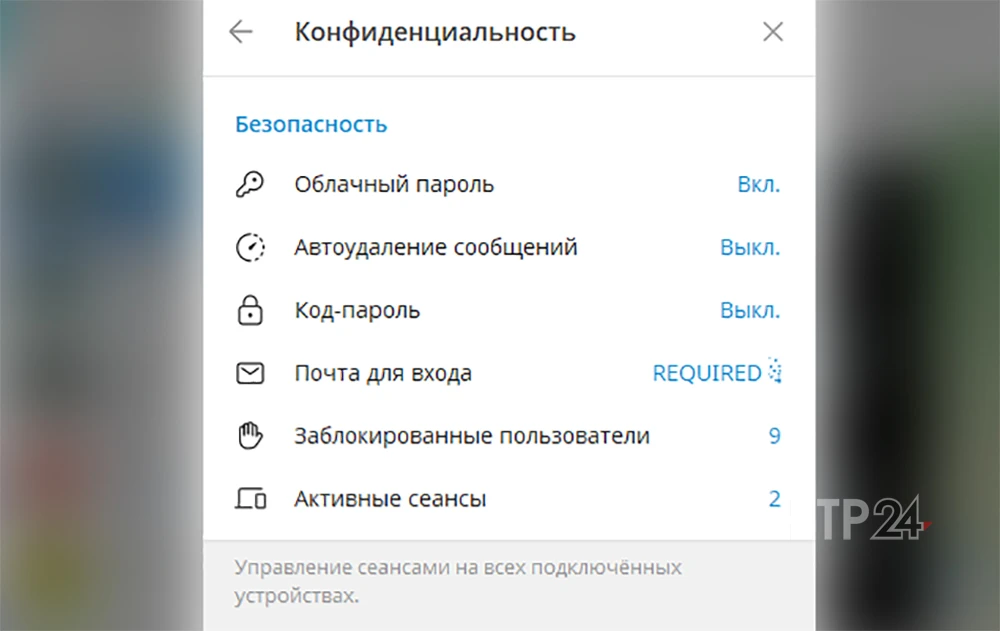1000x631 pixels.
Task: Click the loading spinner after REQUIRED
Action: click(x=776, y=372)
